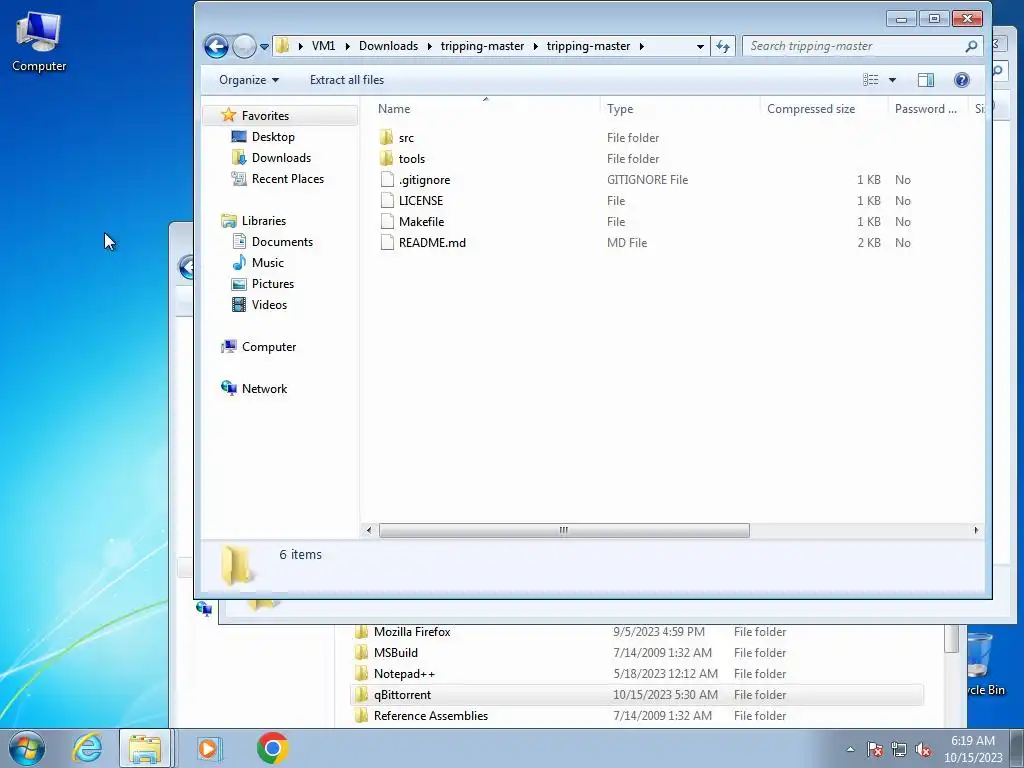Screen dimensions: 1024x768
Task: Select the LICENSE file icon
Action: pyautogui.click(x=387, y=200)
